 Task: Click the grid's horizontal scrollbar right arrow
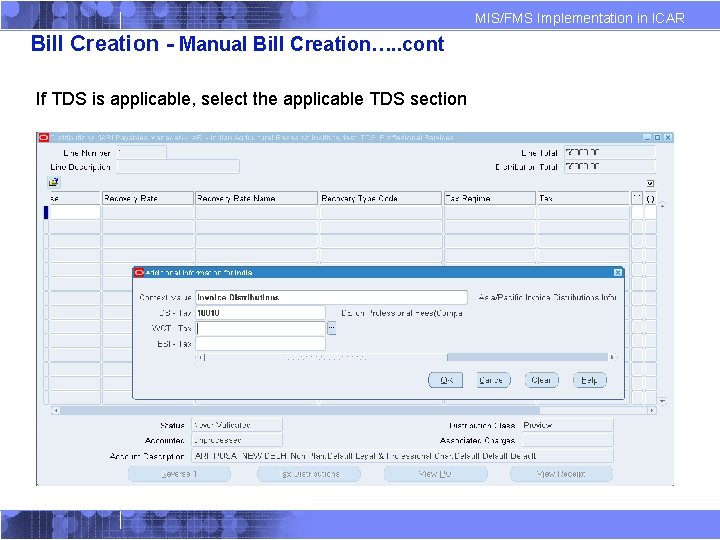point(652,411)
